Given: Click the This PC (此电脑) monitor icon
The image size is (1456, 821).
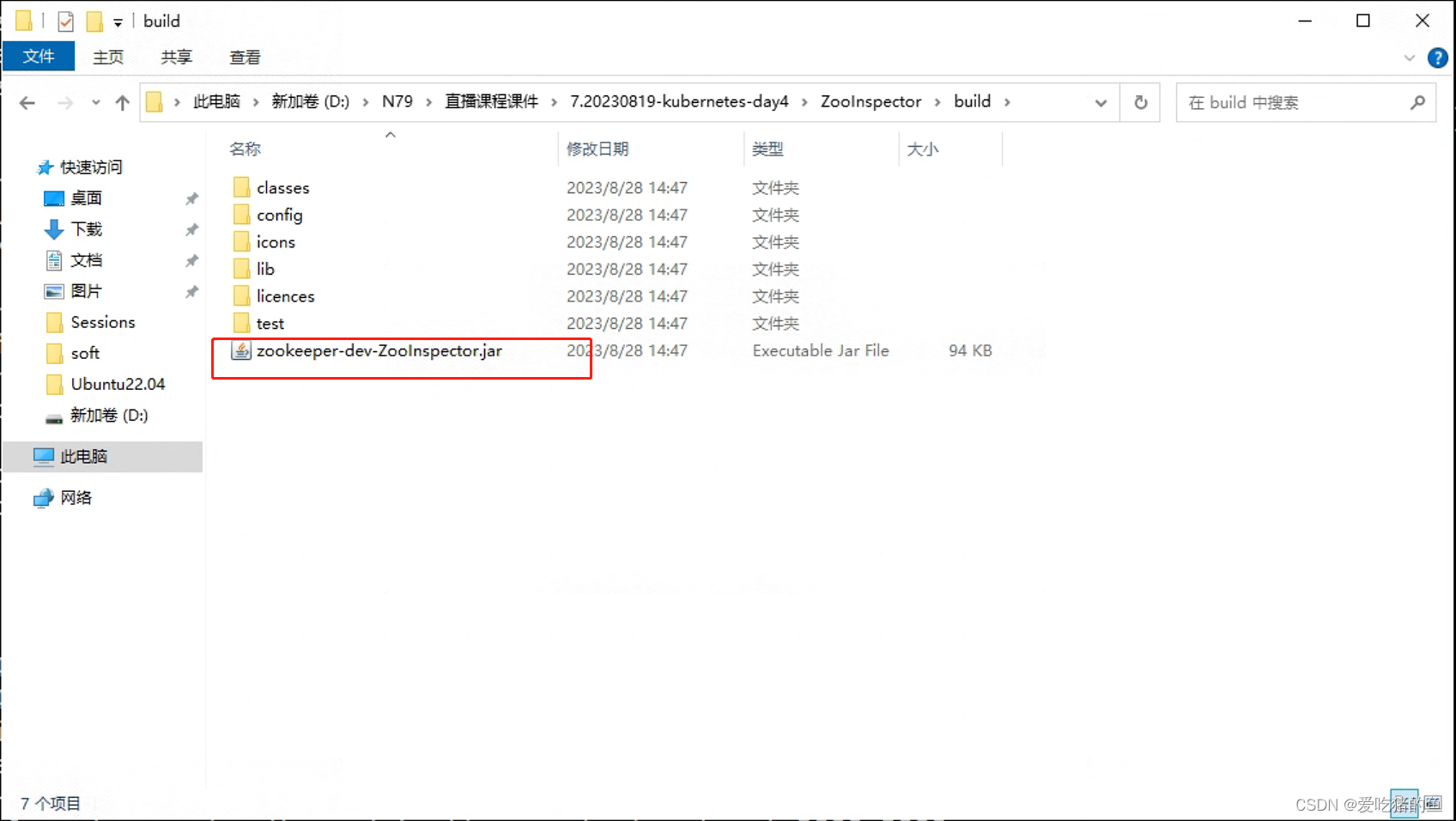Looking at the screenshot, I should 44,457.
